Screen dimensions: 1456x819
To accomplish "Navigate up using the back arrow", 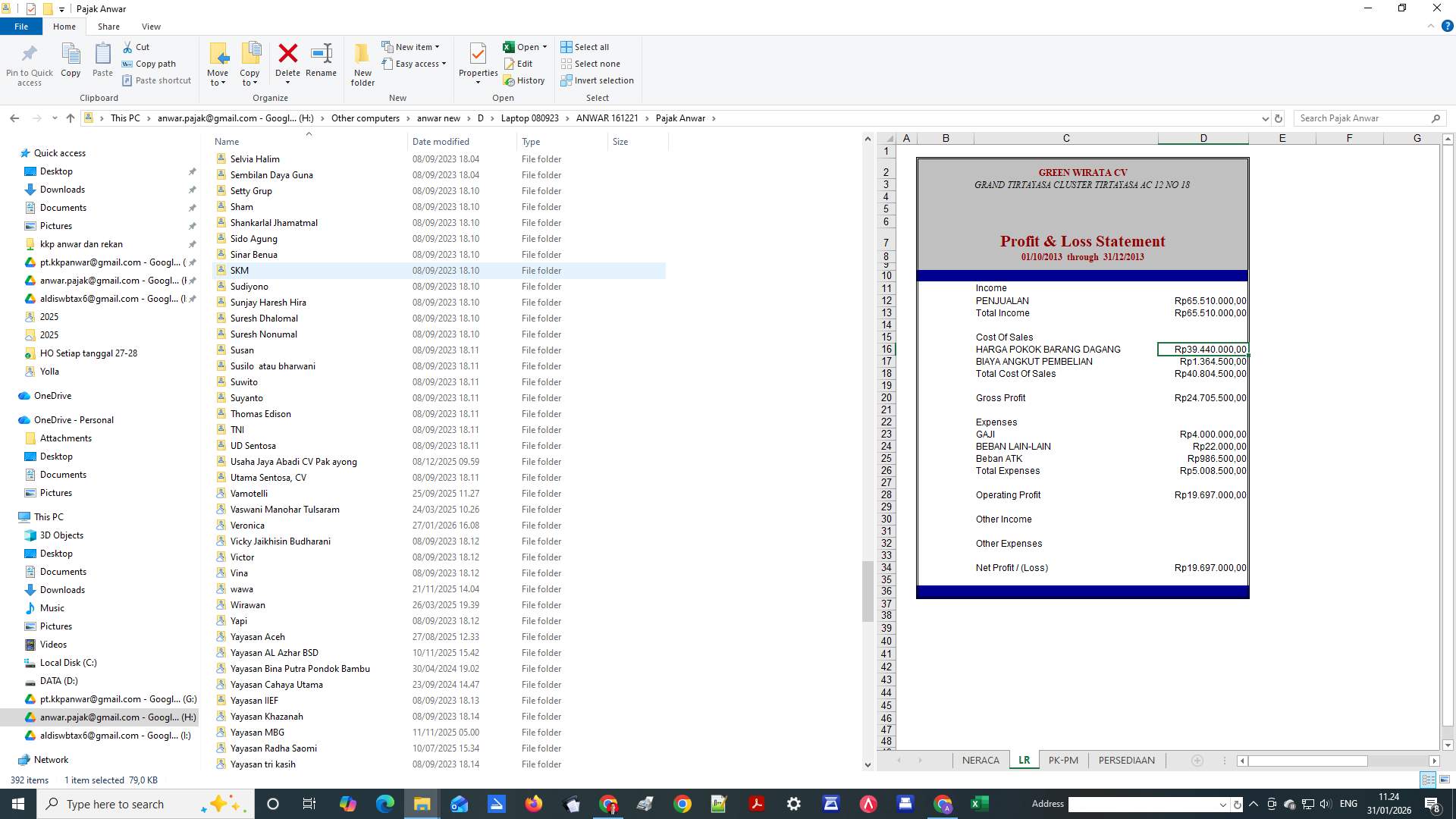I will point(14,118).
